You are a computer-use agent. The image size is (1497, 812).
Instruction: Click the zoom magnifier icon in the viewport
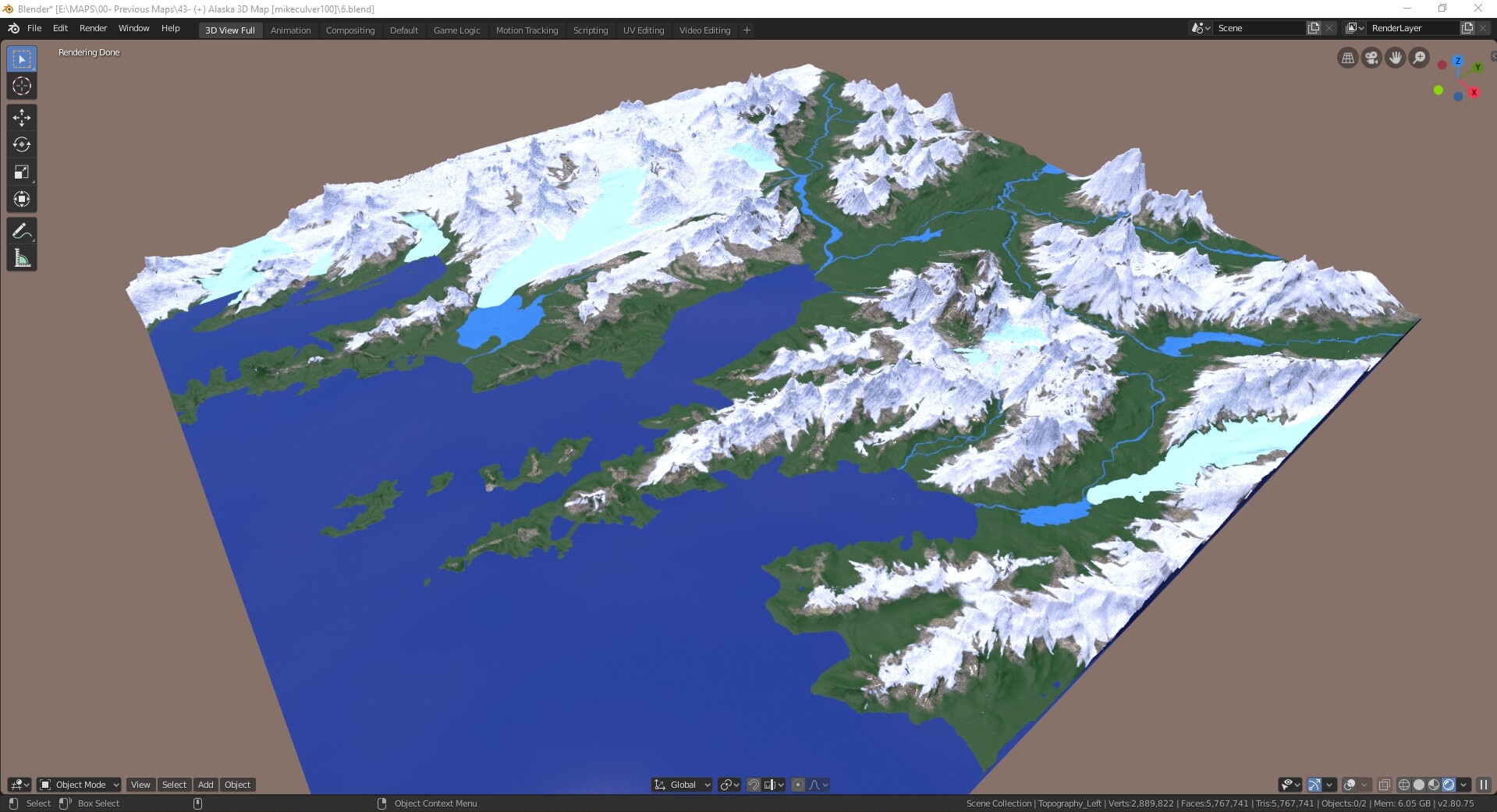coord(1419,58)
